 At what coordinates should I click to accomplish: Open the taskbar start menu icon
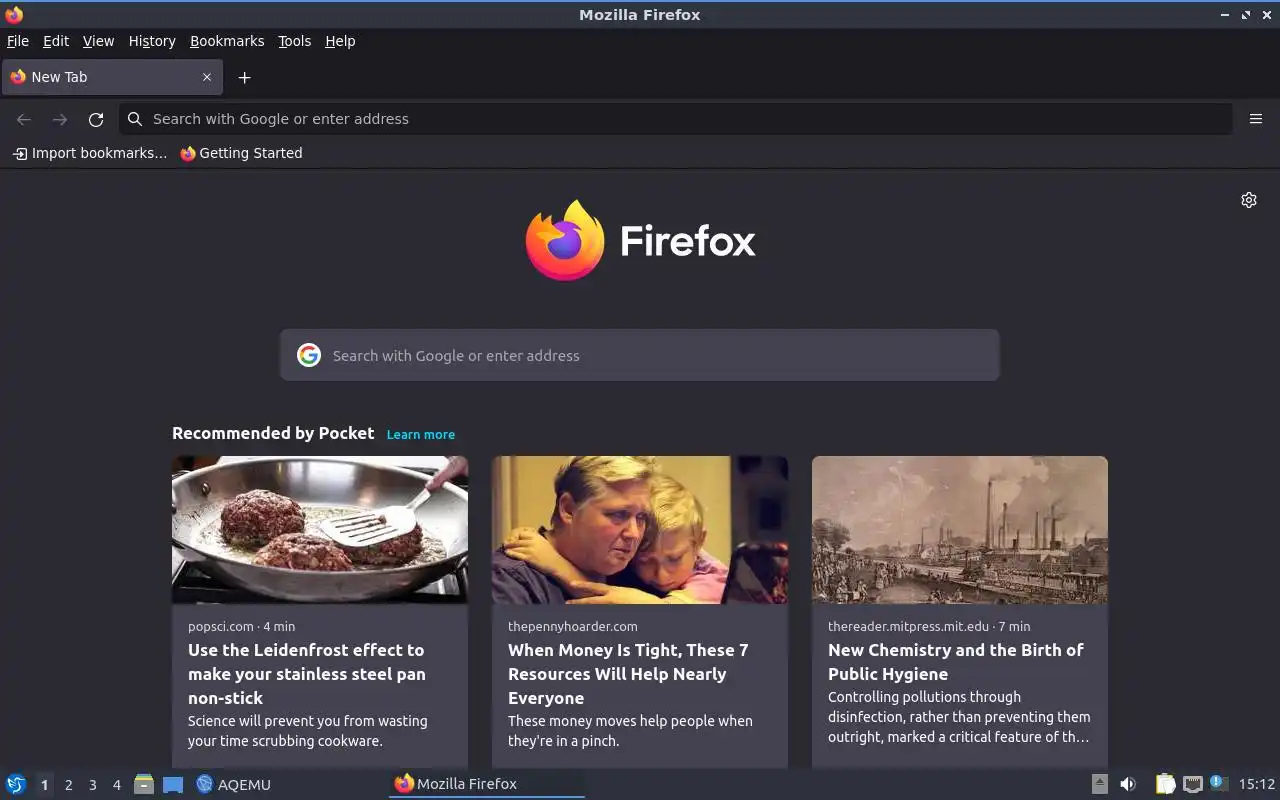click(x=16, y=784)
